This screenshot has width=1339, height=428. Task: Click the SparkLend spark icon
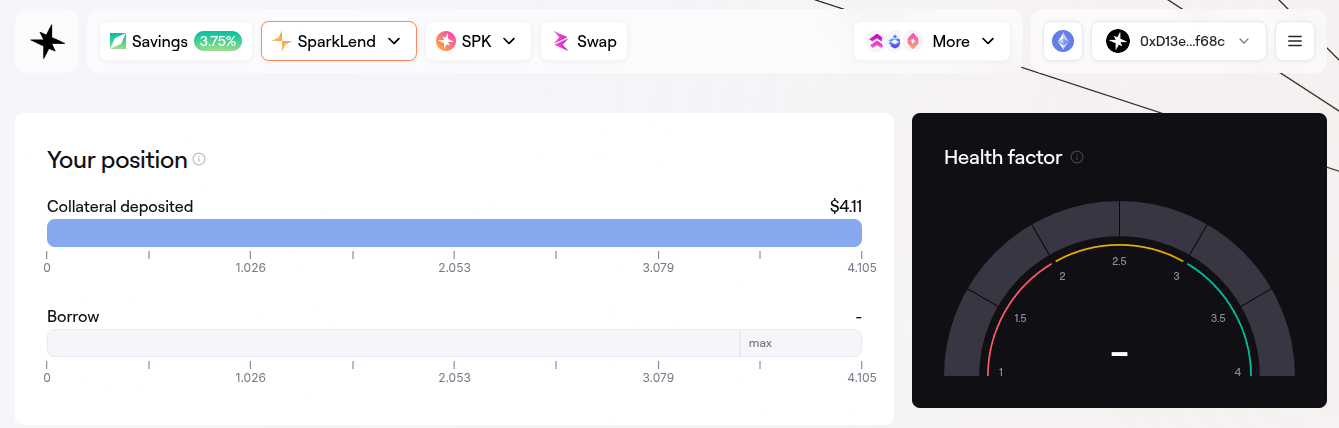tap(282, 41)
